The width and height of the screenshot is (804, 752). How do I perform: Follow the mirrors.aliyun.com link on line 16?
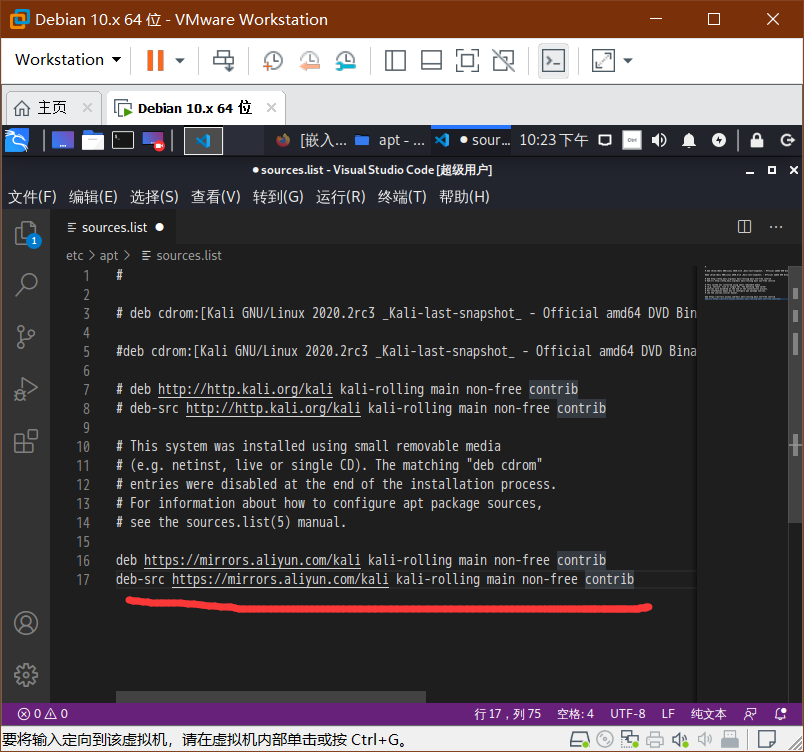coord(252,560)
